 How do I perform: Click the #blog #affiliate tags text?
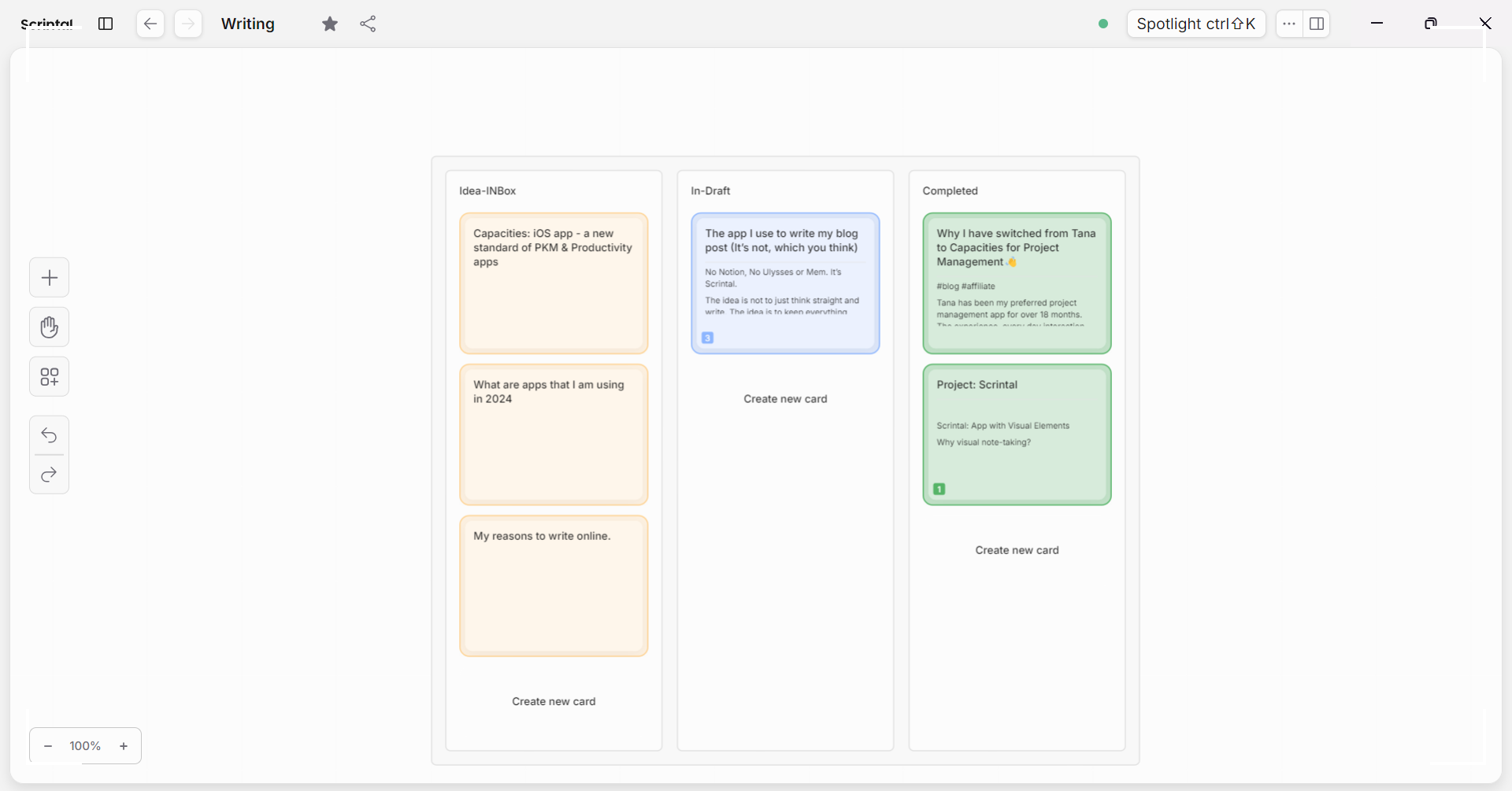(x=965, y=286)
